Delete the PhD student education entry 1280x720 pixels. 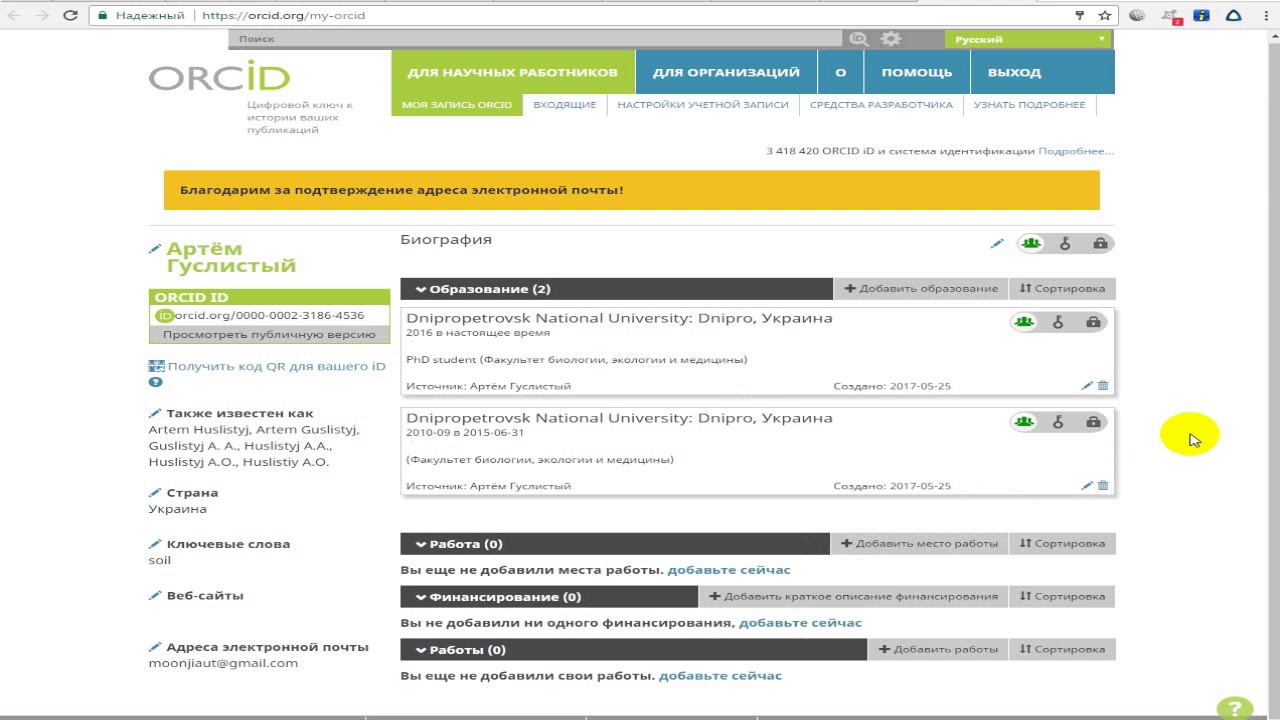pyautogui.click(x=1103, y=386)
